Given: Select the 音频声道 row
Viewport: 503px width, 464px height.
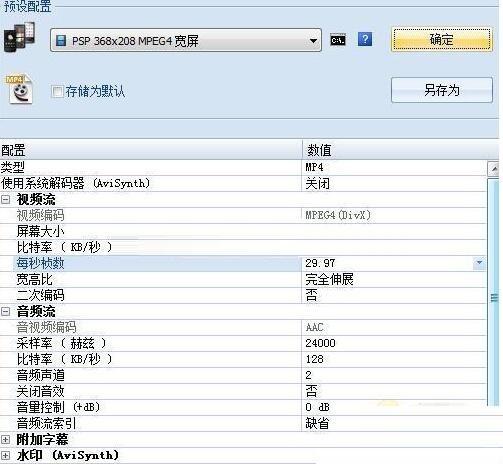Looking at the screenshot, I should [x=243, y=375].
